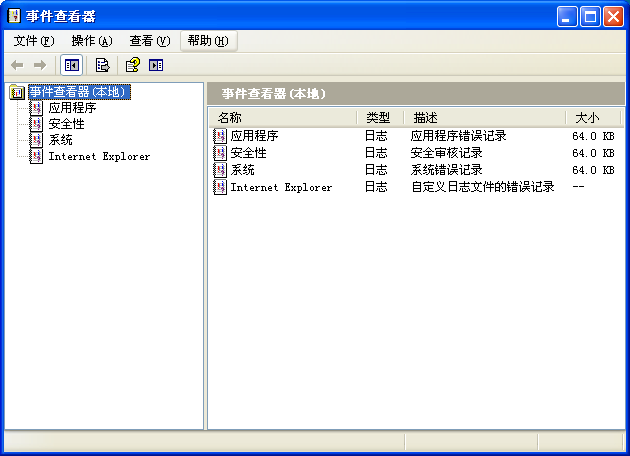Select 事件查看器(本地) root tree node
Image resolution: width=630 pixels, height=456 pixels.
80,92
